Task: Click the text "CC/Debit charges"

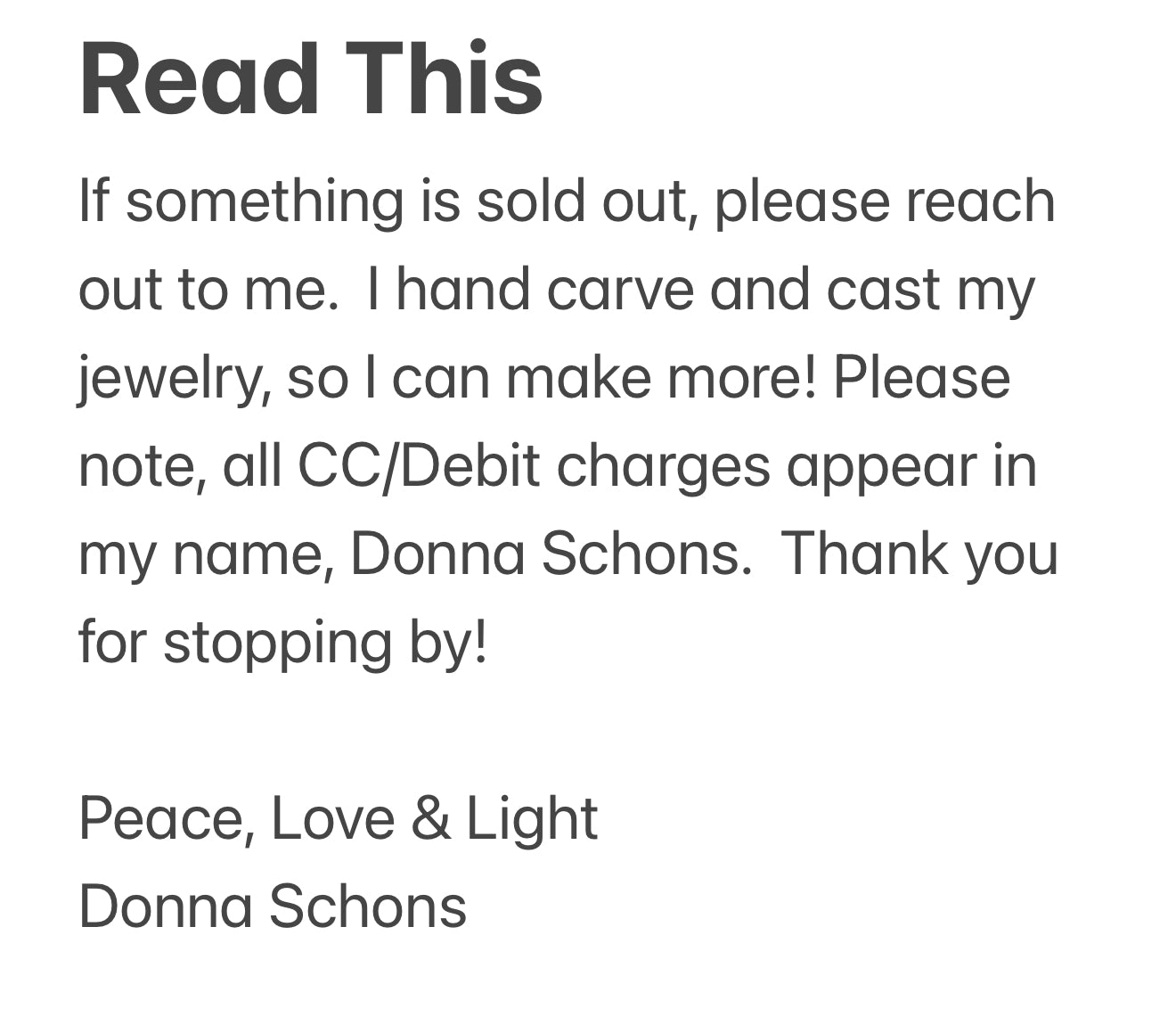Action: [x=534, y=466]
